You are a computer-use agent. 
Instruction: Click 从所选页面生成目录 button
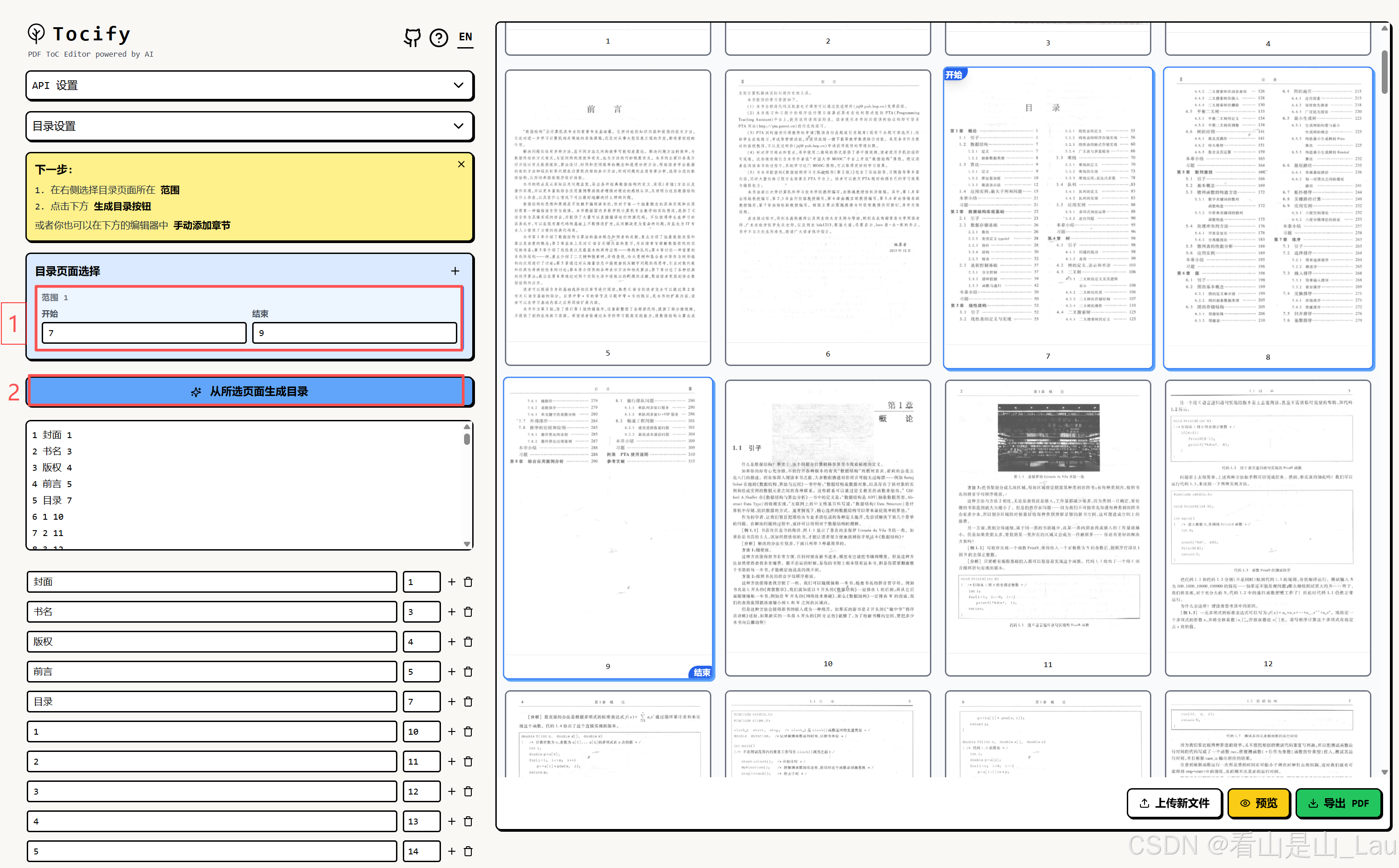point(249,391)
